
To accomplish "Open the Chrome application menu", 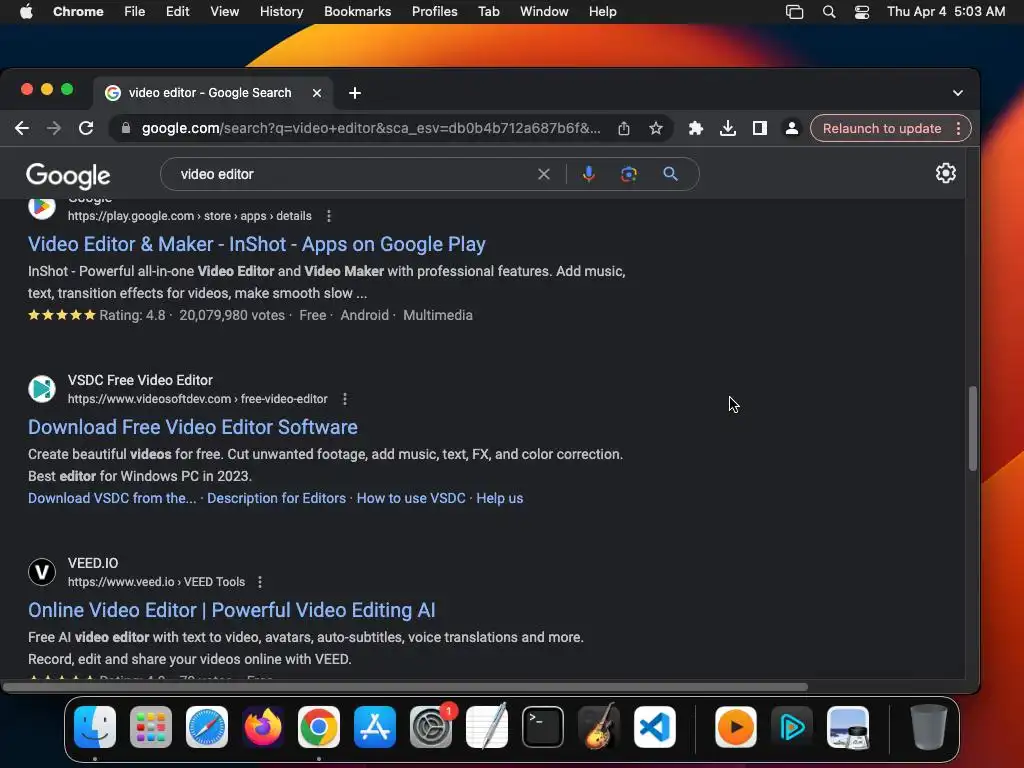I will [x=78, y=12].
